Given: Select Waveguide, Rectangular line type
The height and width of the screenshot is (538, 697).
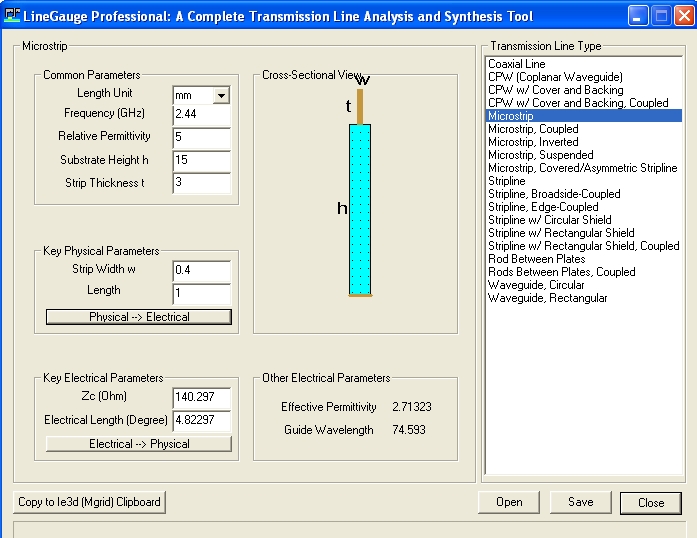Looking at the screenshot, I should [x=584, y=298].
